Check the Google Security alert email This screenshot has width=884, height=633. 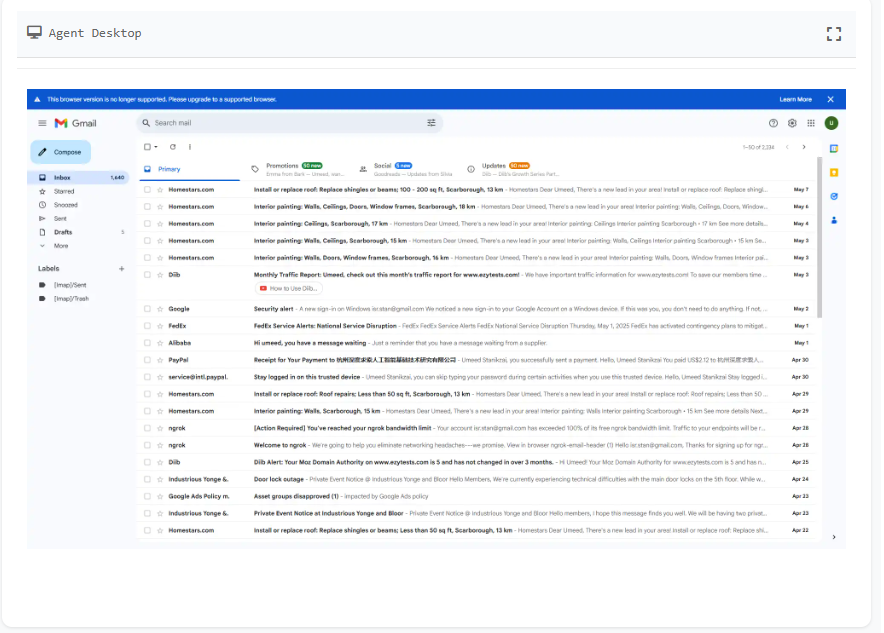coord(147,309)
